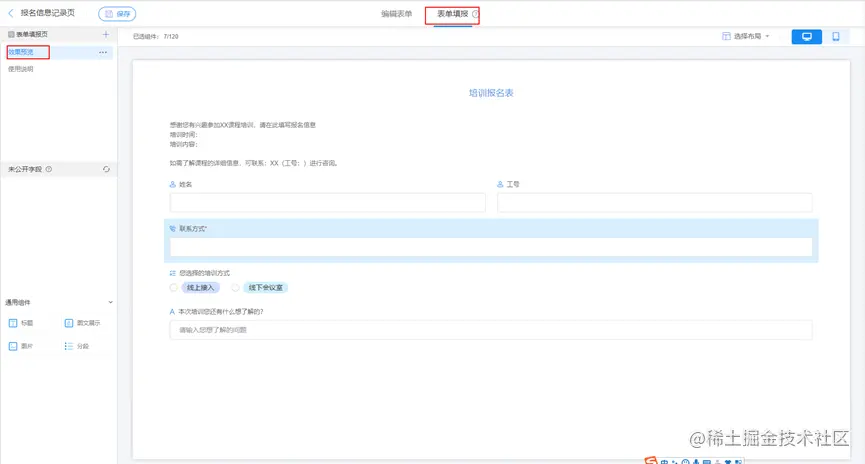Image resolution: width=865 pixels, height=464 pixels.
Task: Select the 使用说明 page item
Action: (x=21, y=69)
